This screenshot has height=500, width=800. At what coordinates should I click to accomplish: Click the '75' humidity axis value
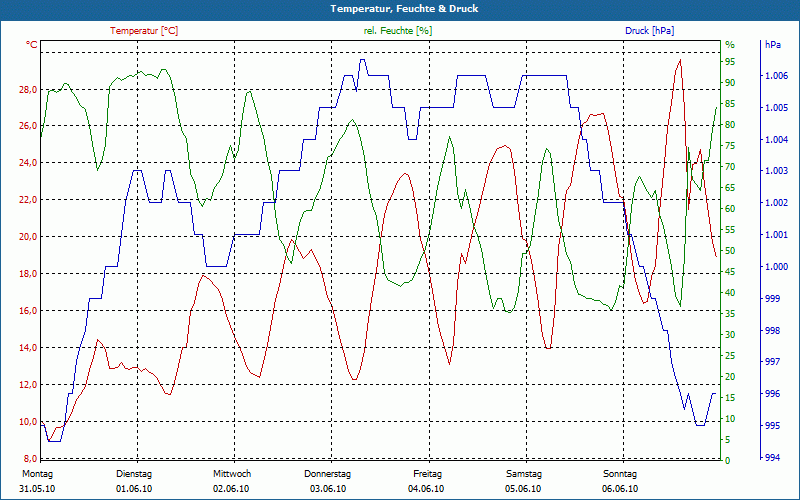click(x=731, y=146)
